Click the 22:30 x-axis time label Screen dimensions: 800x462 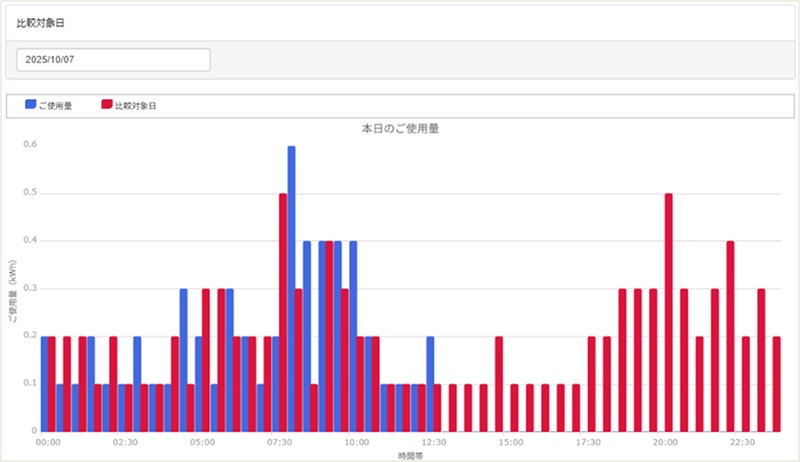point(741,441)
